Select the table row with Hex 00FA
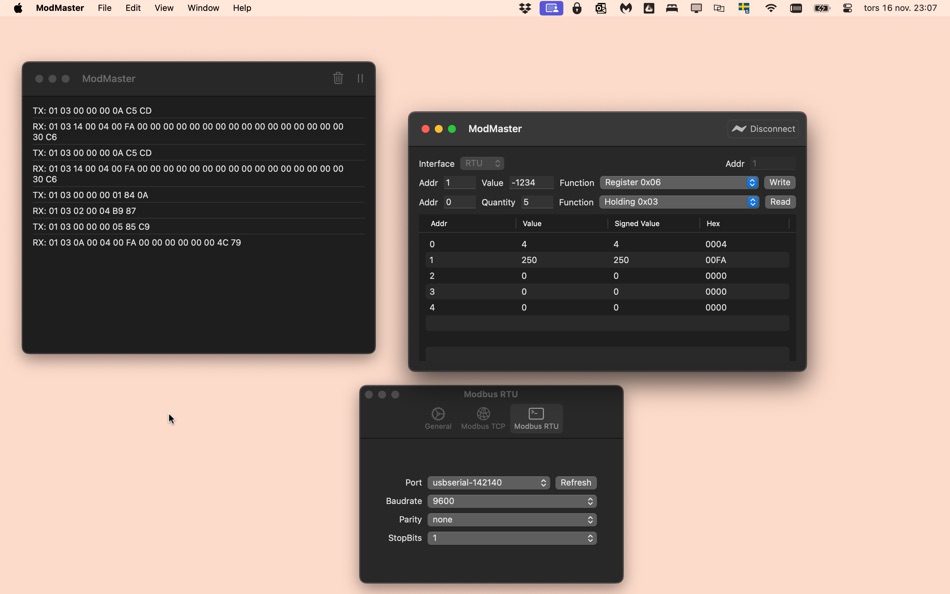This screenshot has height=594, width=950. click(607, 260)
